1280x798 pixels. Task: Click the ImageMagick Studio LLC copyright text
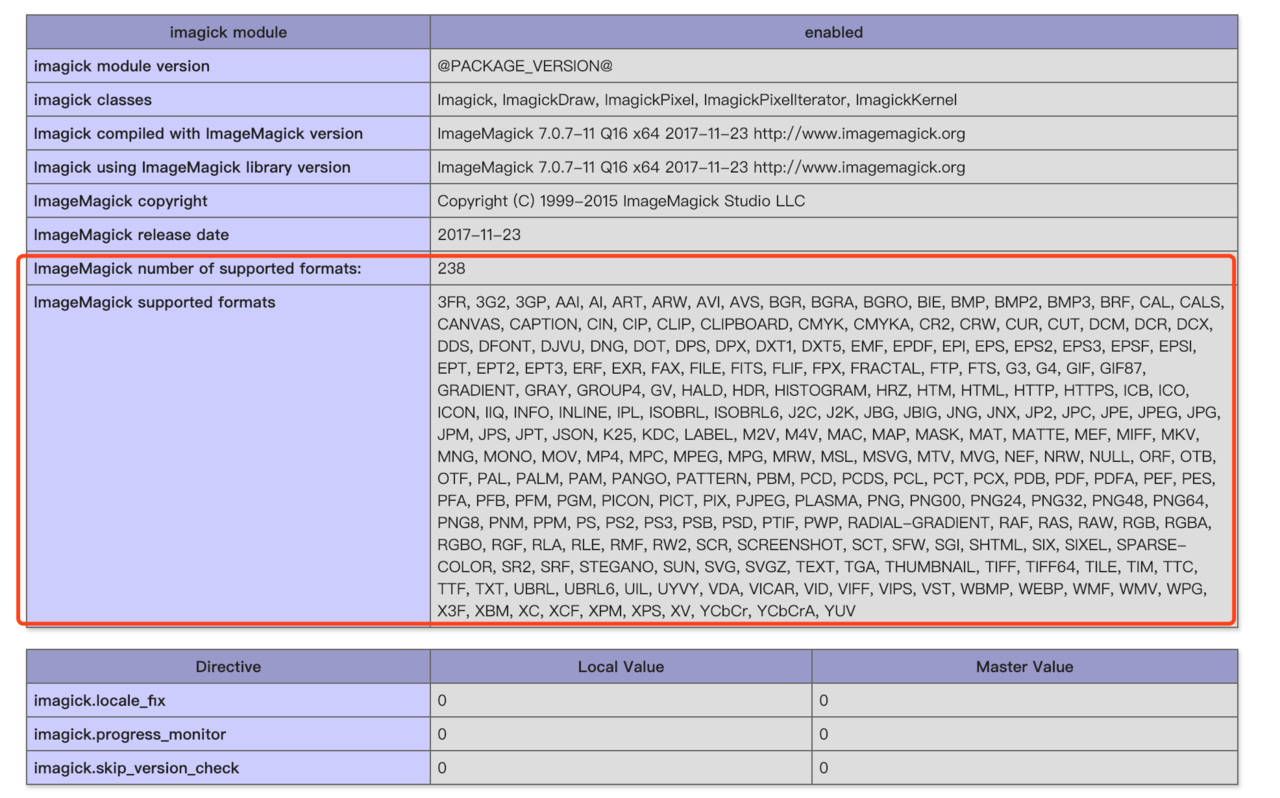pyautogui.click(x=714, y=201)
